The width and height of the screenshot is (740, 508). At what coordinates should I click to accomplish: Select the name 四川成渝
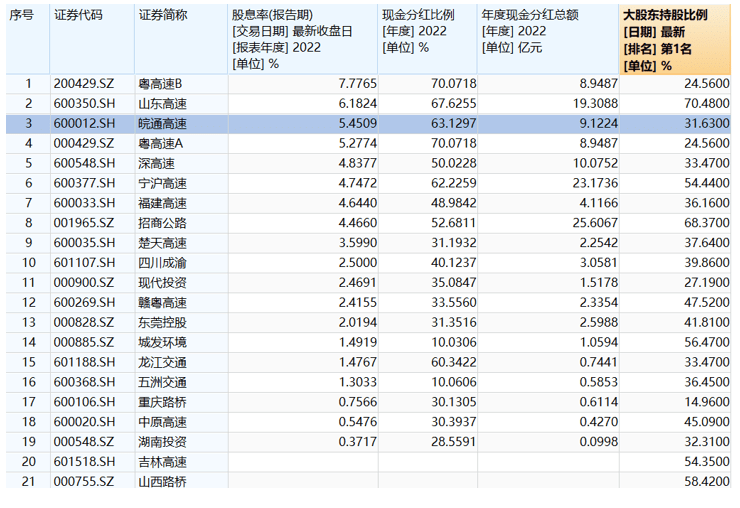point(163,262)
